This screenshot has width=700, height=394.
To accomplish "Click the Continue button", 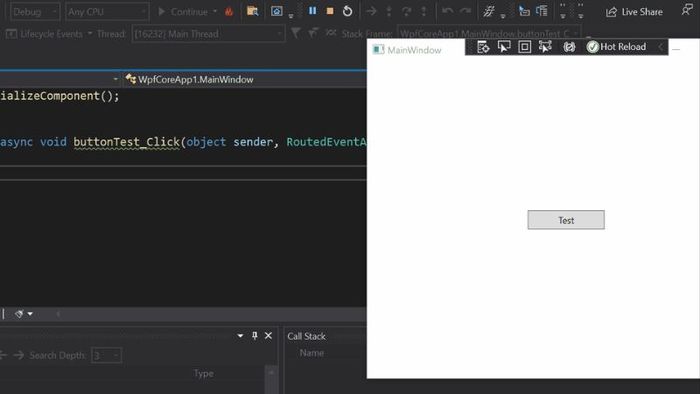I will coord(182,12).
